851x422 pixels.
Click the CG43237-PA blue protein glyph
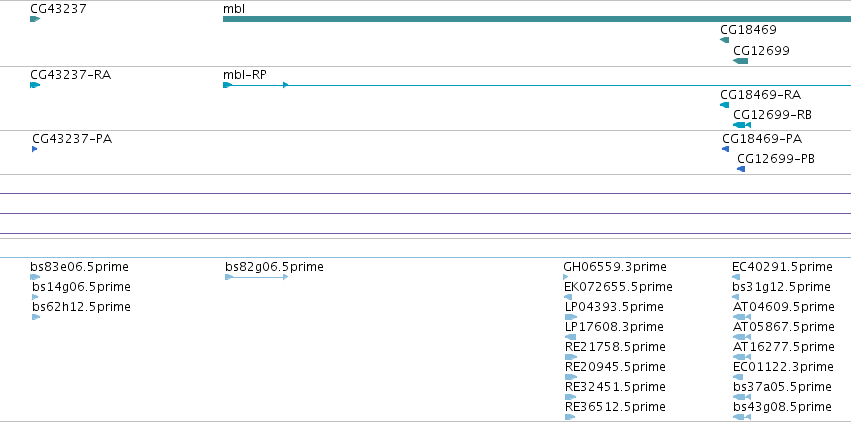(35, 149)
